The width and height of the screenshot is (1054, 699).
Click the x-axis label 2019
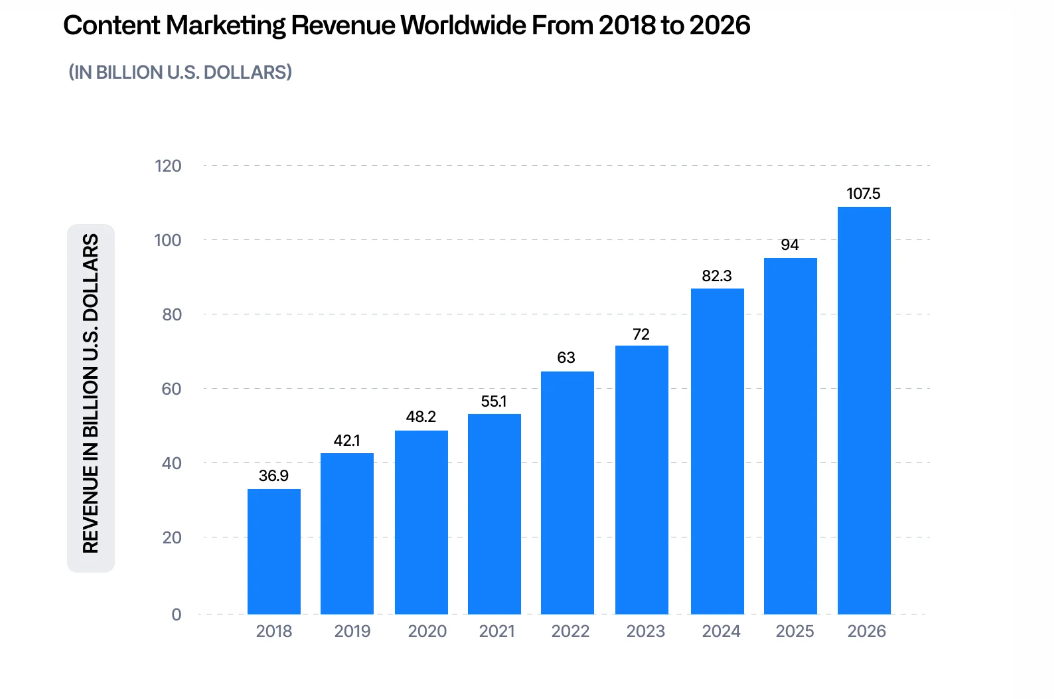tap(352, 631)
